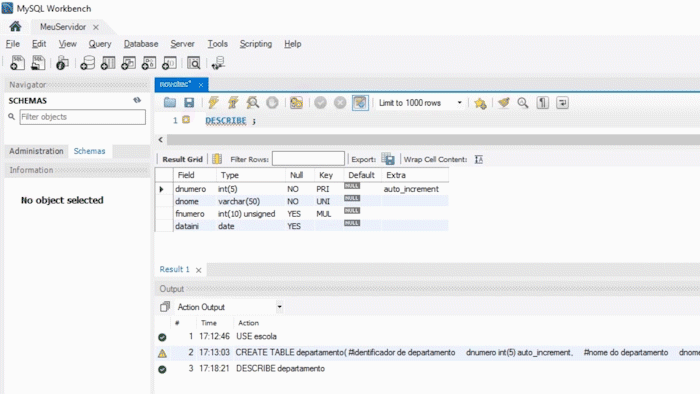Commit the transaction icon
Viewport: 700px width, 394px height.
coord(320,103)
